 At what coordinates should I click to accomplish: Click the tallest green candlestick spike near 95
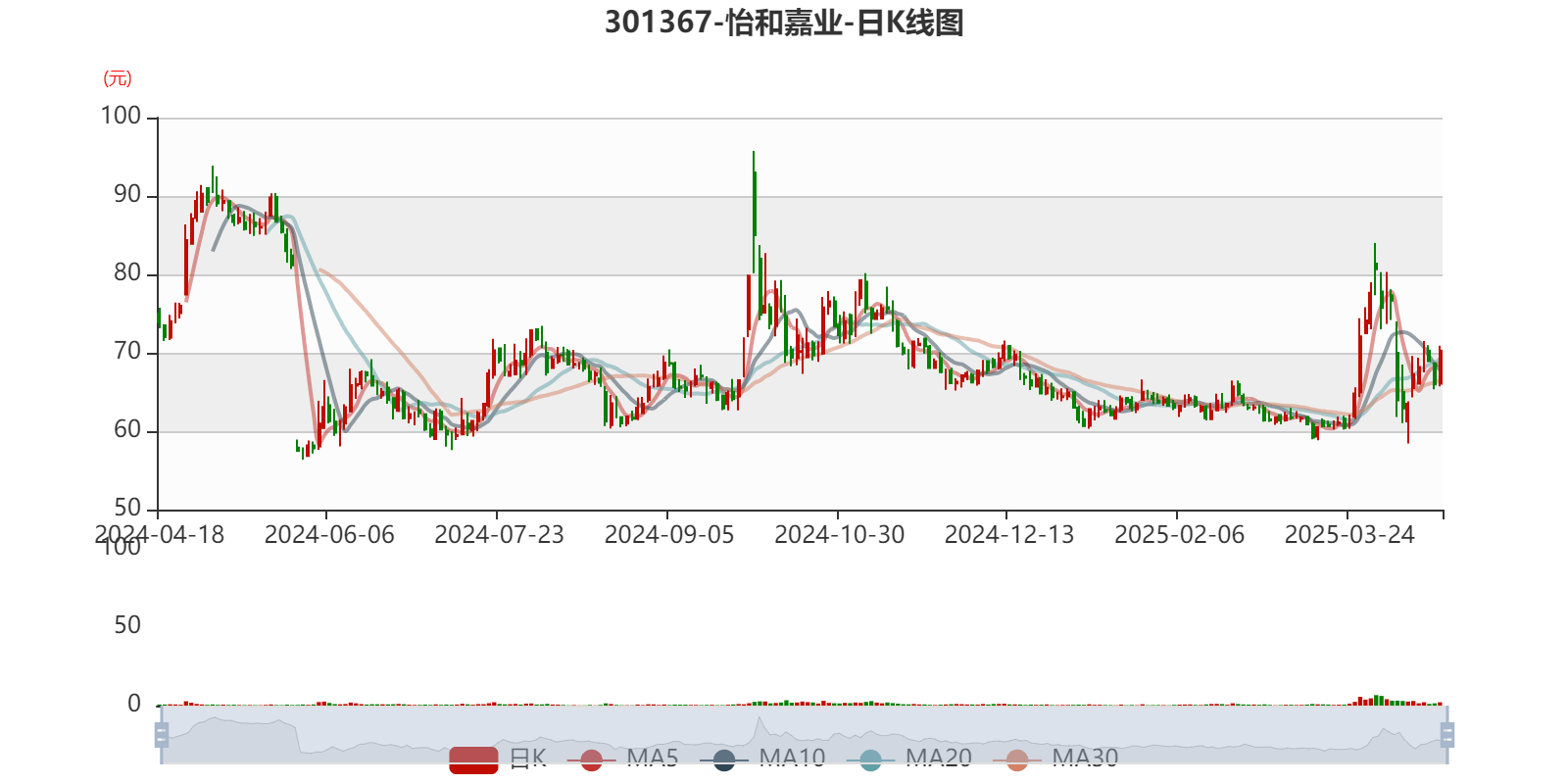pos(754,196)
